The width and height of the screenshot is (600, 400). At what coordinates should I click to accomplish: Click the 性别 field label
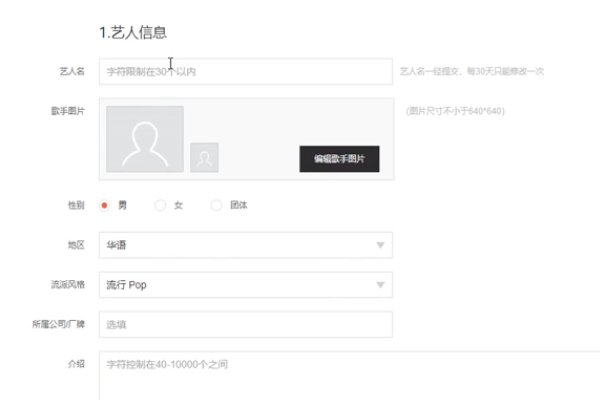click(76, 205)
